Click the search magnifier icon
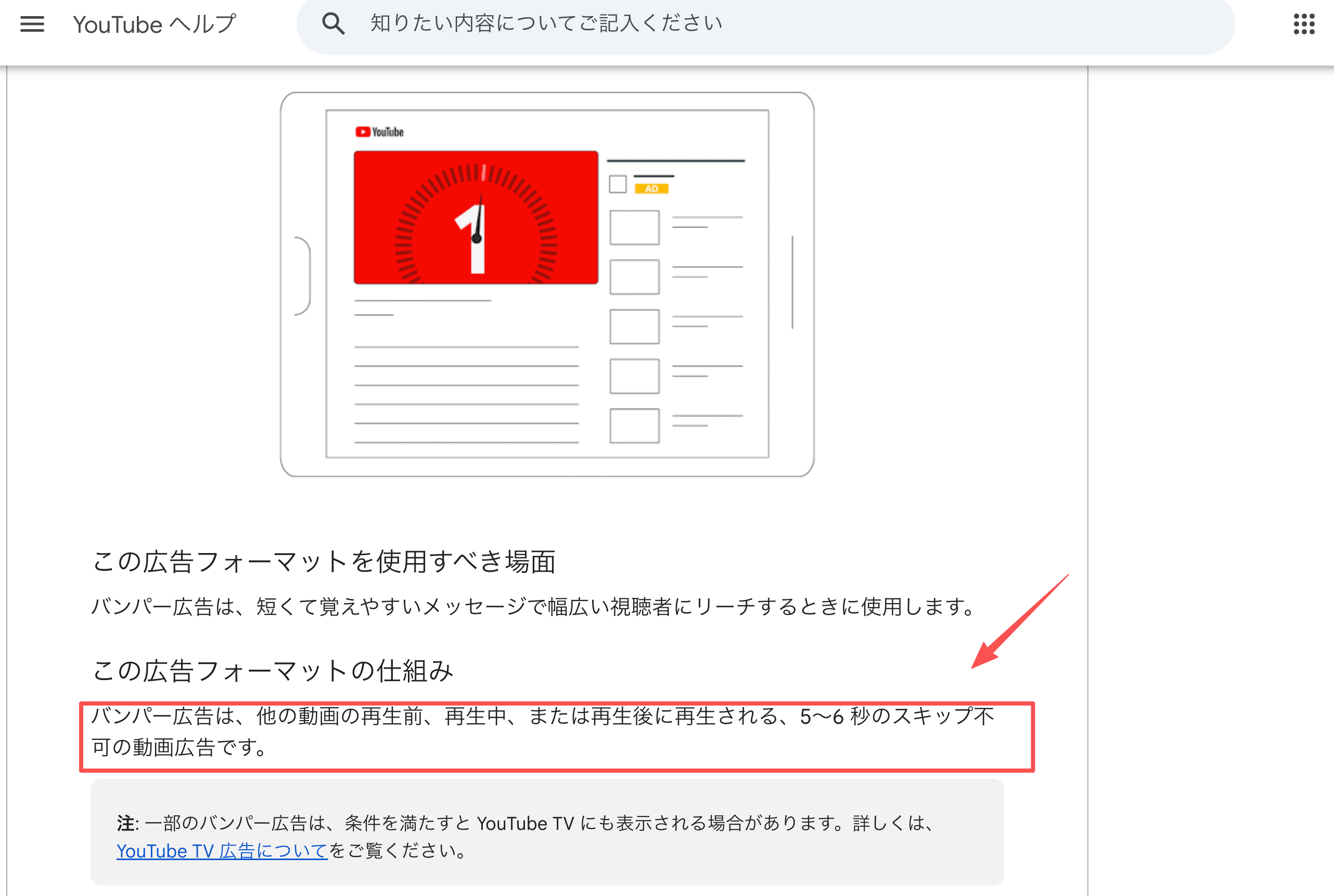 pos(333,24)
